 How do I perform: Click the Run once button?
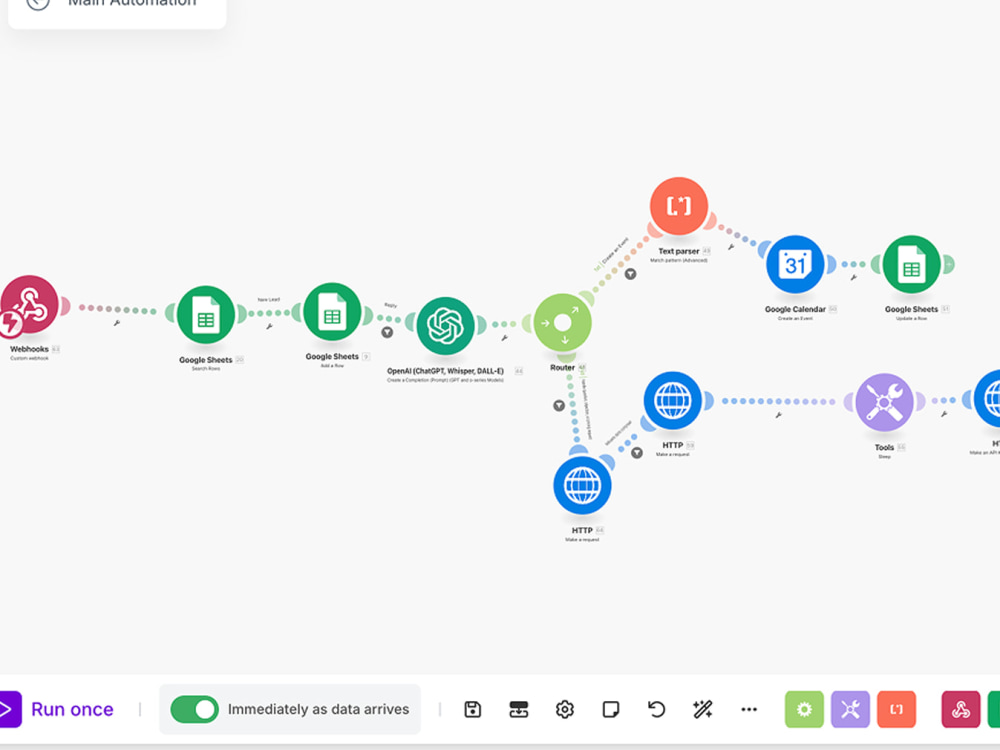tap(57, 709)
